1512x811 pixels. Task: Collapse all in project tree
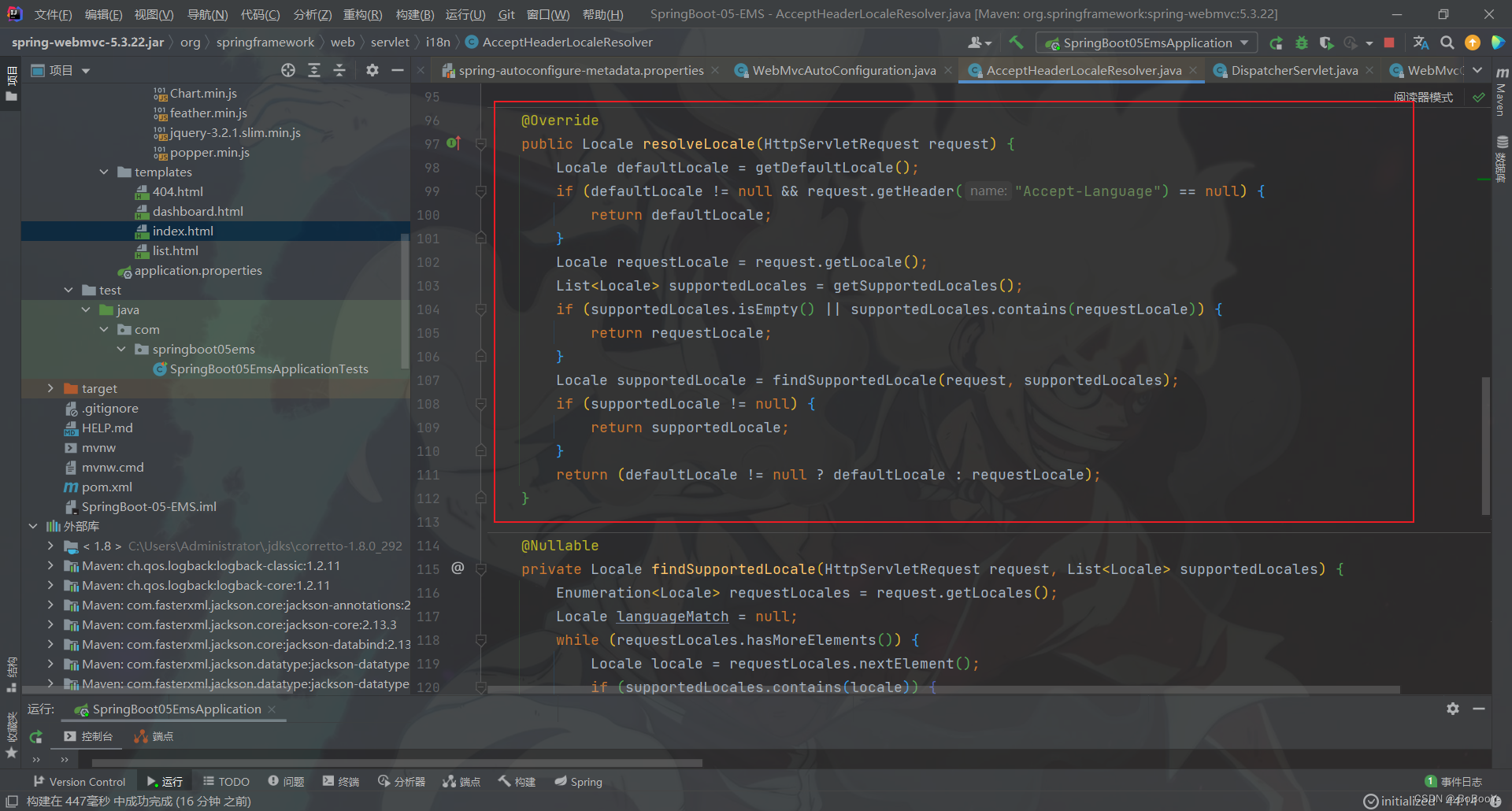click(x=339, y=71)
